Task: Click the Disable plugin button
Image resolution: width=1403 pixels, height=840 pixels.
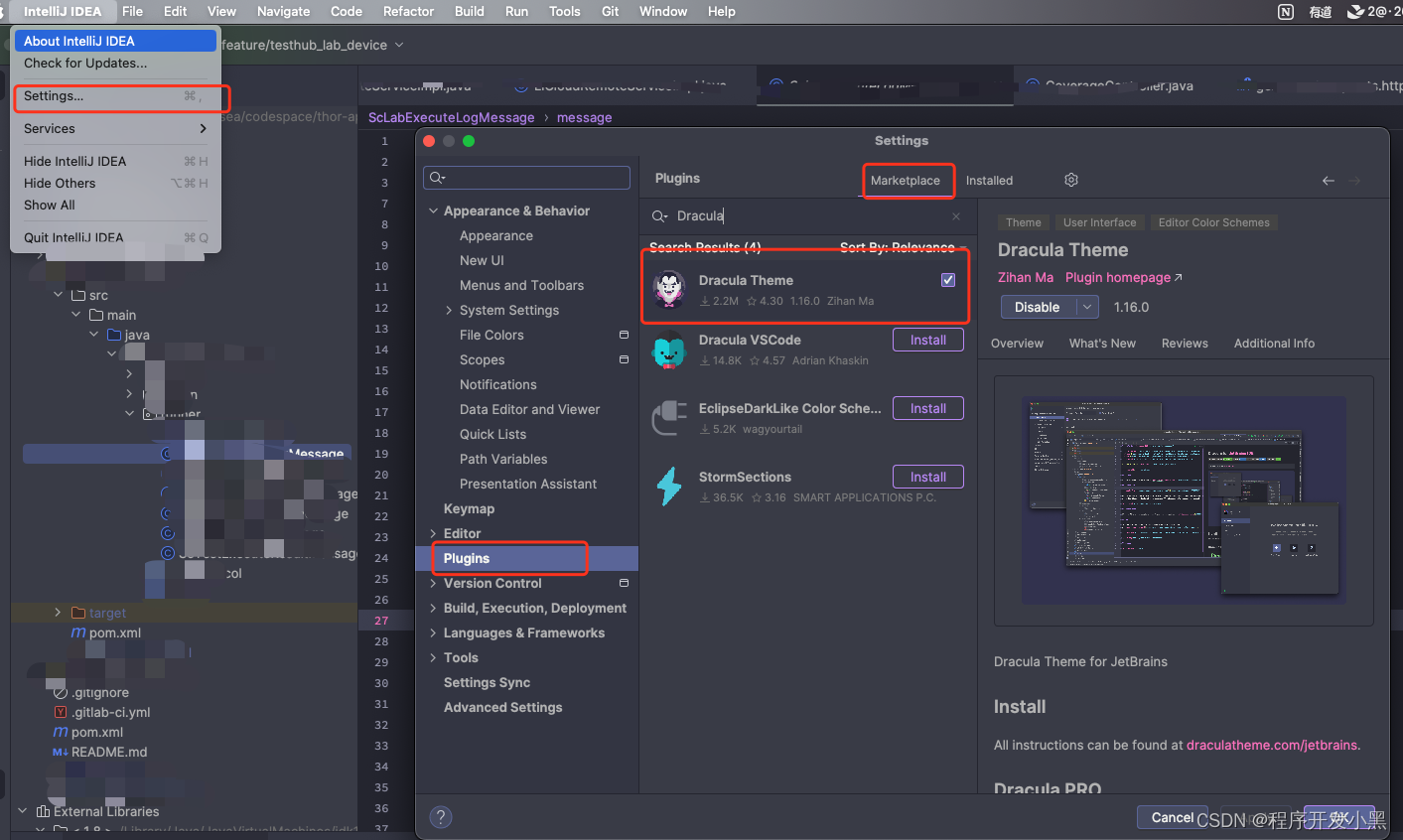Action: [1038, 307]
